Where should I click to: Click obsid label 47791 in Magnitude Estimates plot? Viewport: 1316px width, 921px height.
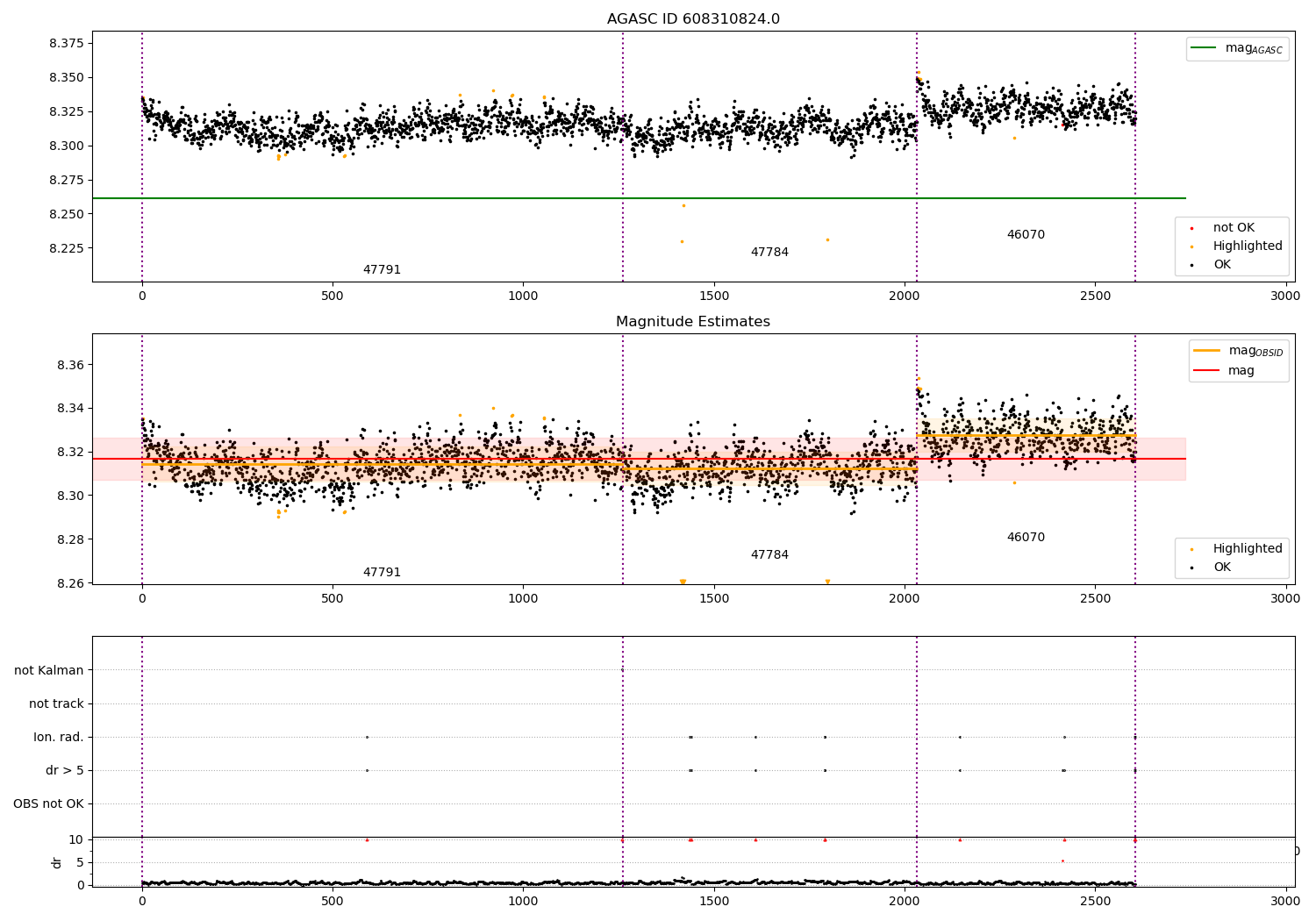pyautogui.click(x=382, y=573)
